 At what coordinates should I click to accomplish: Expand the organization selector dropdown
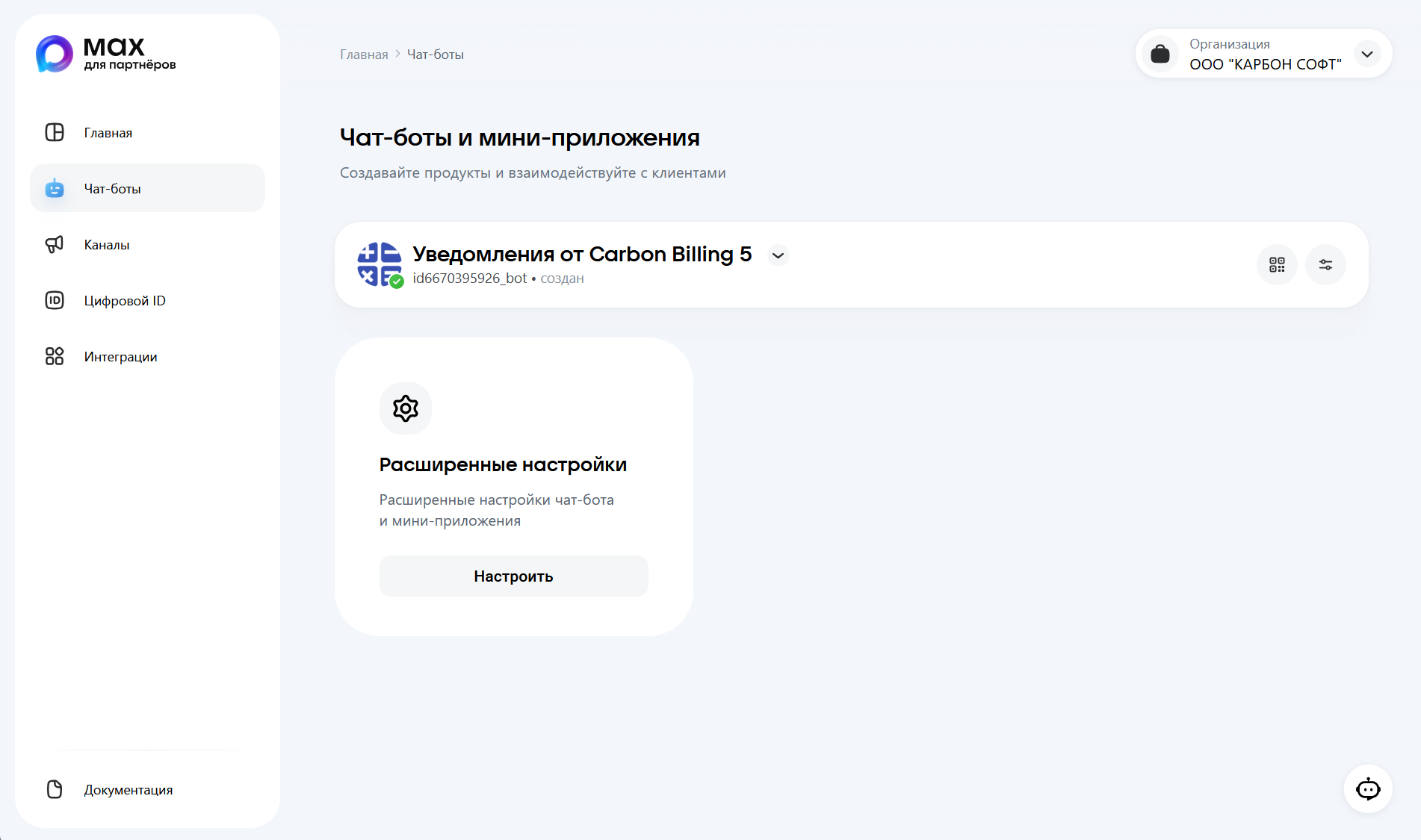point(1367,54)
